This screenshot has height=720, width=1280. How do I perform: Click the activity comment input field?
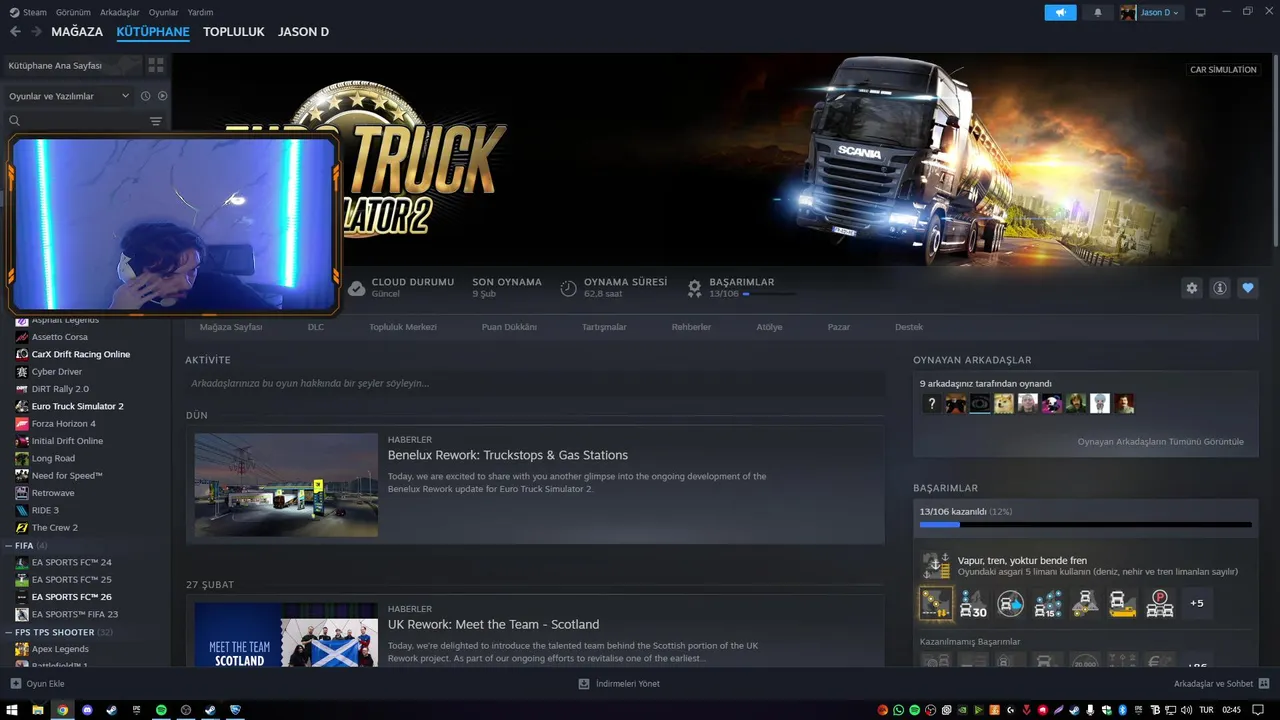click(535, 383)
